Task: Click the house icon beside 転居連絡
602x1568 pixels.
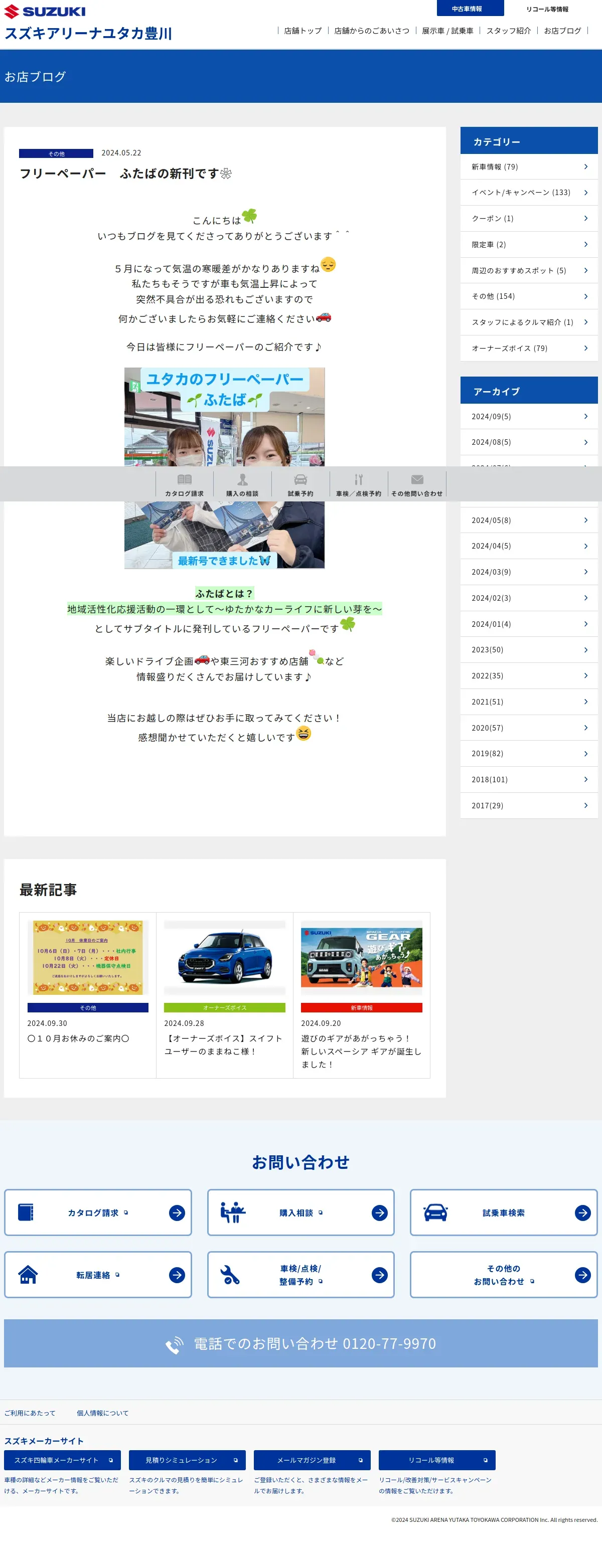Action: [x=28, y=1275]
